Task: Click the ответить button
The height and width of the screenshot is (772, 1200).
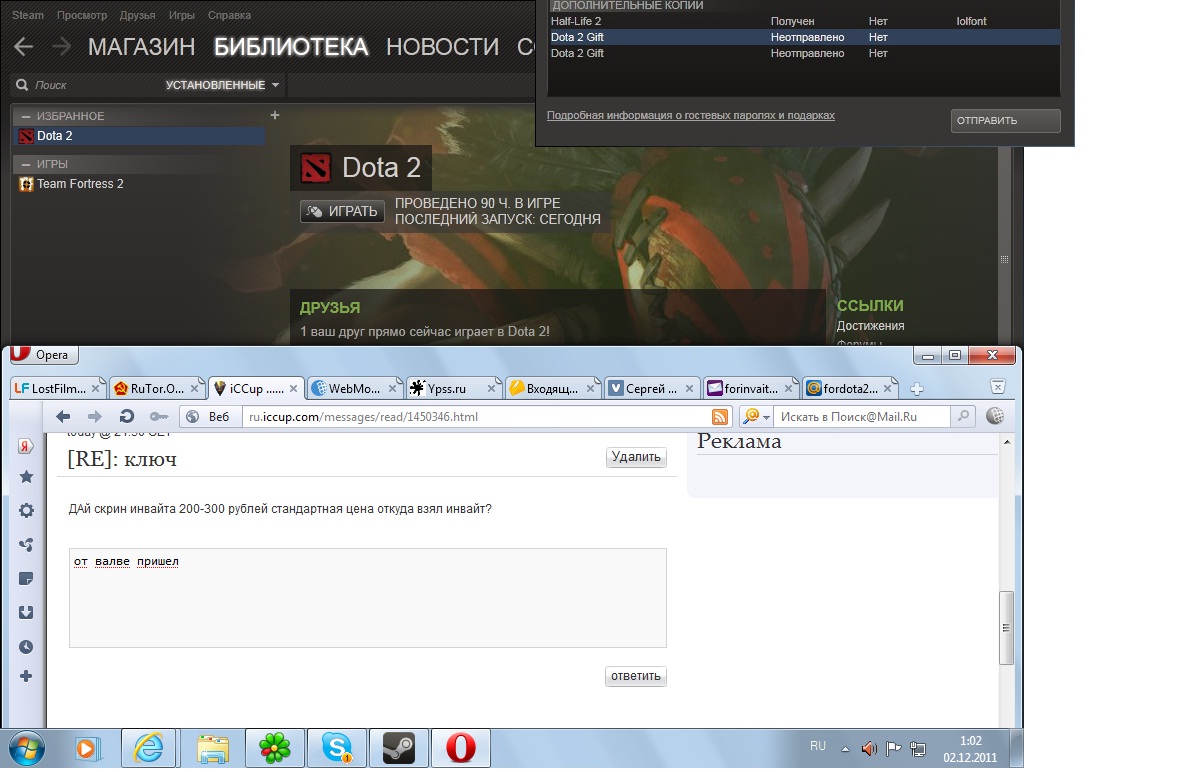Action: [636, 676]
